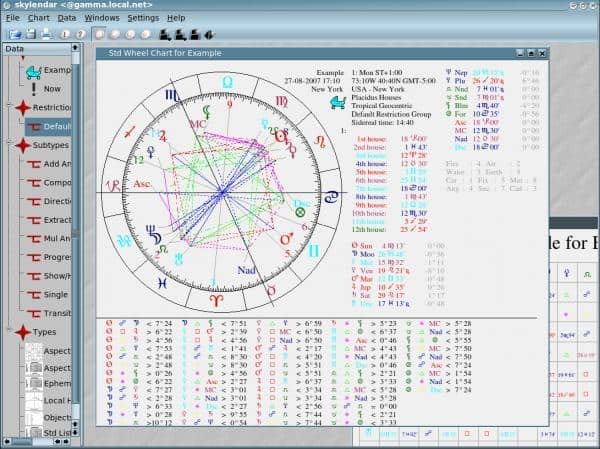Click the question mark help toolbar button
Screen dimensions: 600x449
point(80,34)
